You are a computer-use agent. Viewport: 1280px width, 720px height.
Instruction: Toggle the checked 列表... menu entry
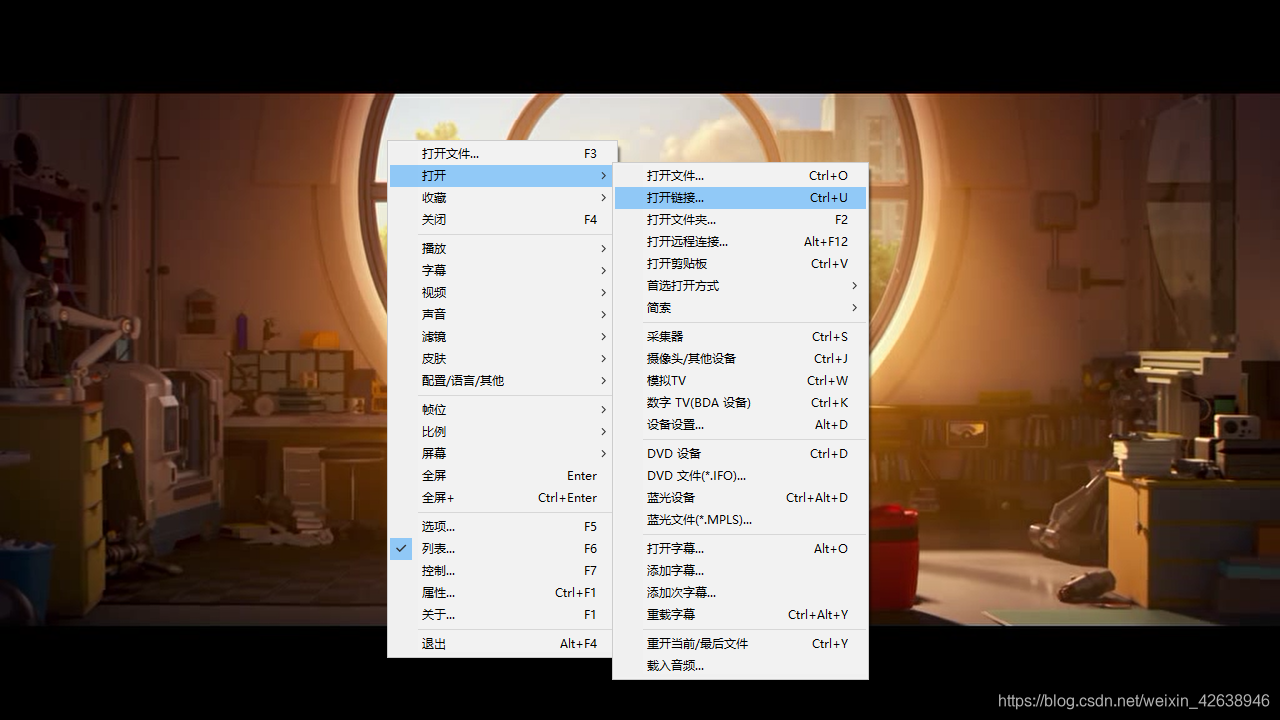point(501,549)
